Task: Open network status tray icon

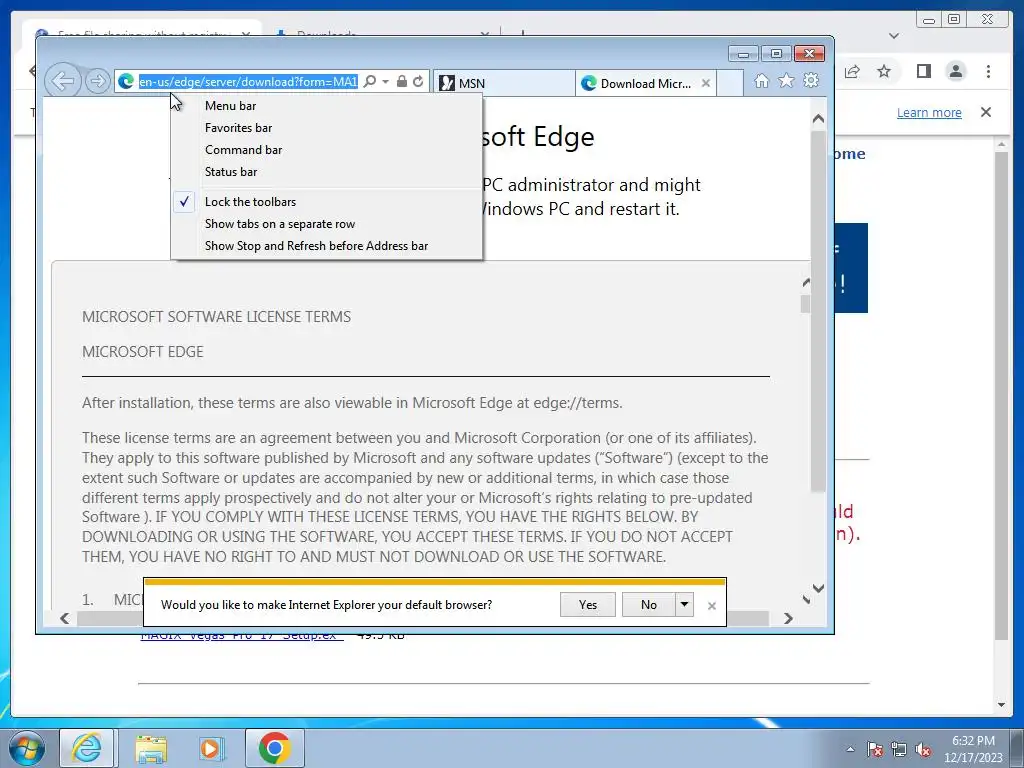Action: point(899,749)
